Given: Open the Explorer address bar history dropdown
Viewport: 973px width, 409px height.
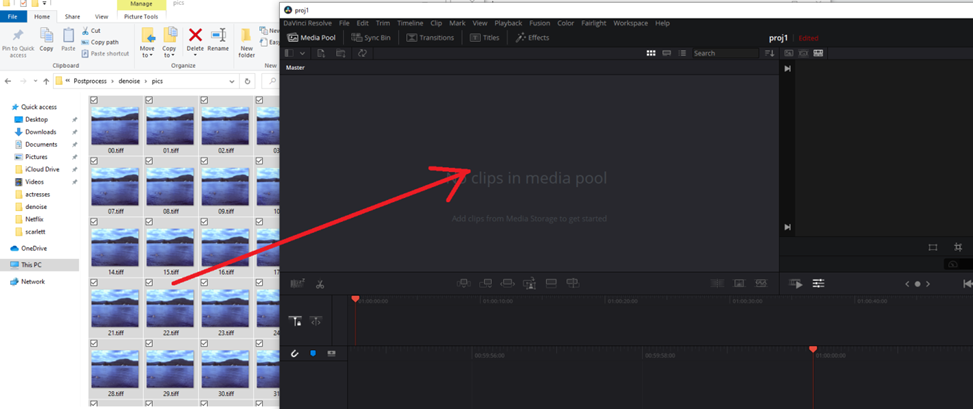Looking at the screenshot, I should [232, 81].
